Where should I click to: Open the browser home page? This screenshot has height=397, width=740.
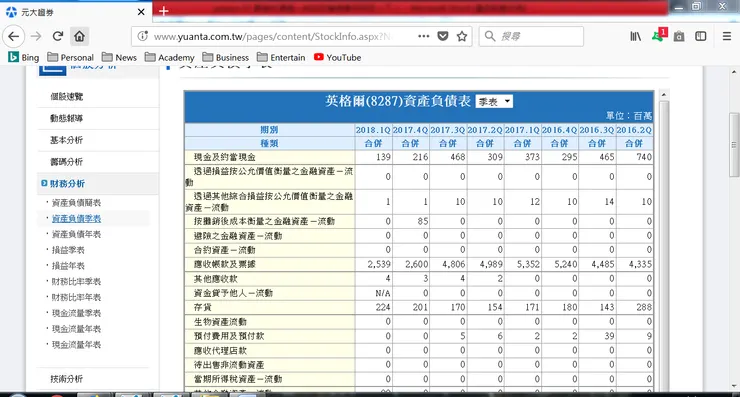[x=79, y=36]
